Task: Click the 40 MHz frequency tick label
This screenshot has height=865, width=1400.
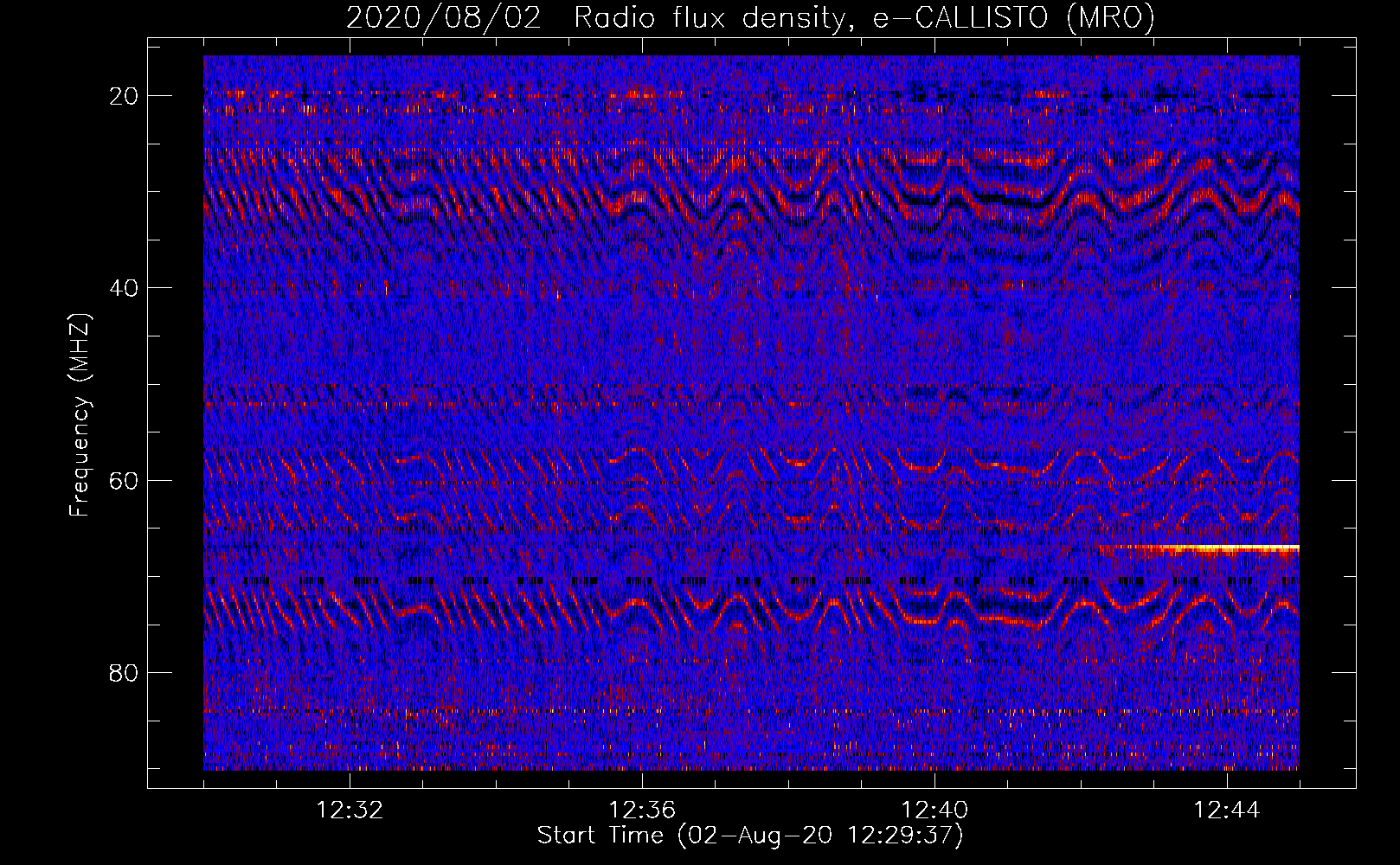Action: 125,288
